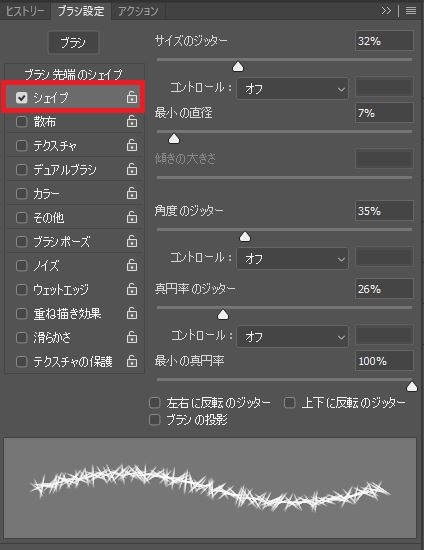Lock the デュアルブラシ setting
The width and height of the screenshot is (424, 550).
click(132, 169)
